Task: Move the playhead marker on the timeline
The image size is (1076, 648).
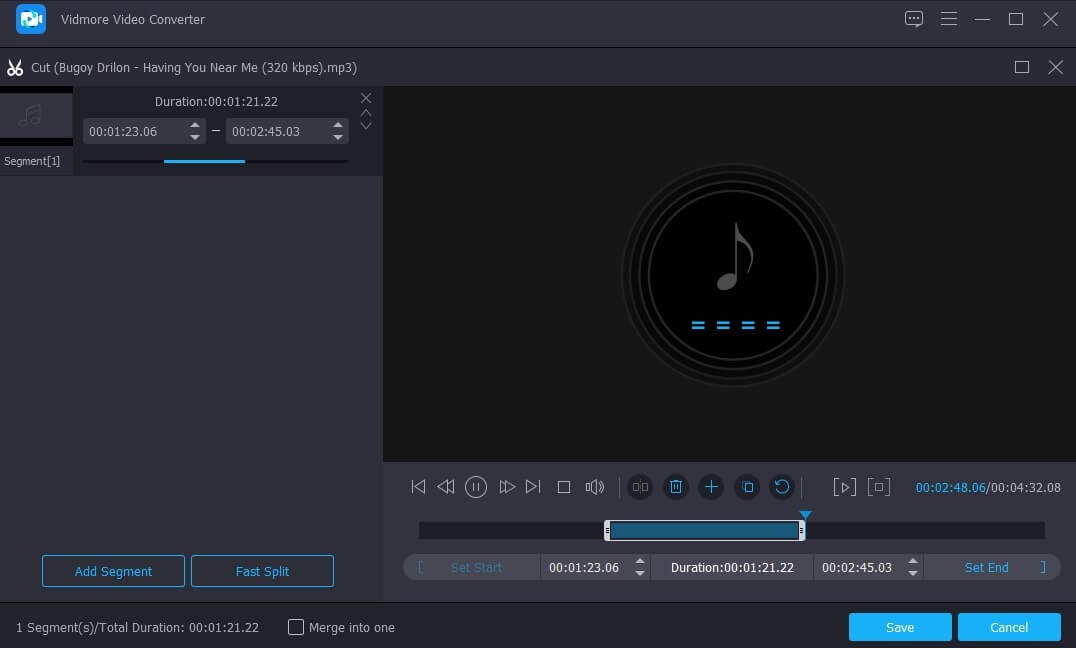Action: (x=805, y=514)
